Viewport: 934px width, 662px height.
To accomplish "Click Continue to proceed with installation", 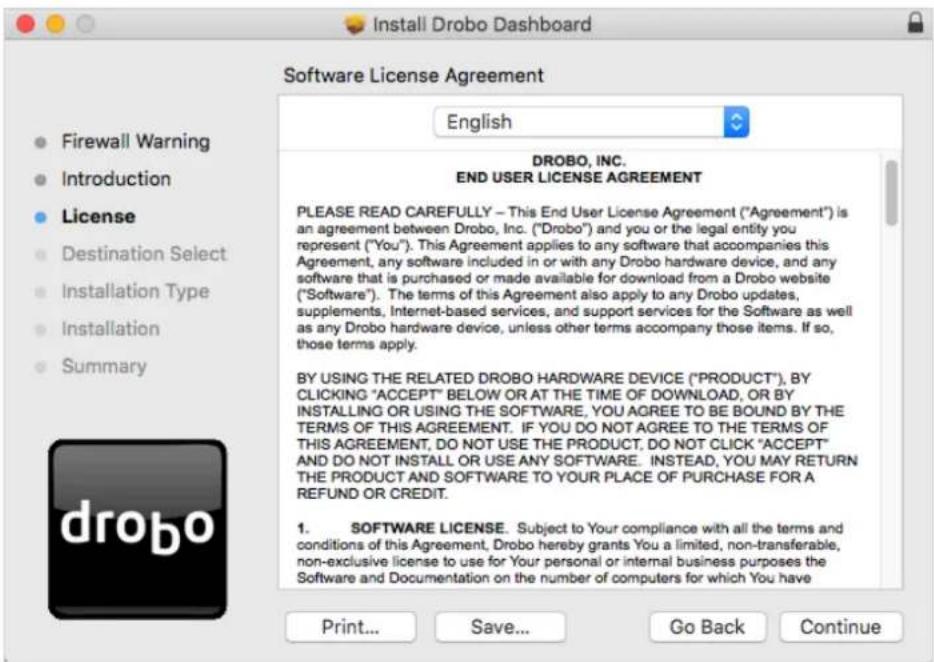I will 840,627.
